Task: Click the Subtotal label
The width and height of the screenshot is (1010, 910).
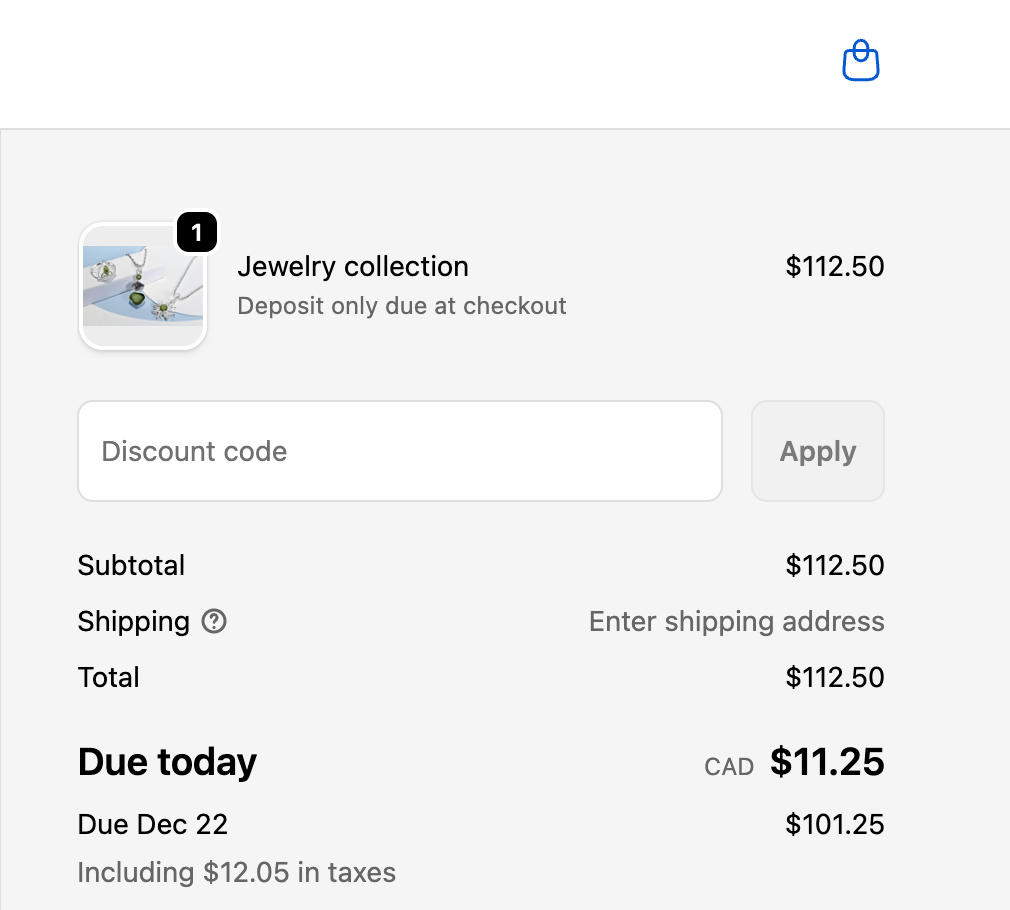Action: coord(131,565)
